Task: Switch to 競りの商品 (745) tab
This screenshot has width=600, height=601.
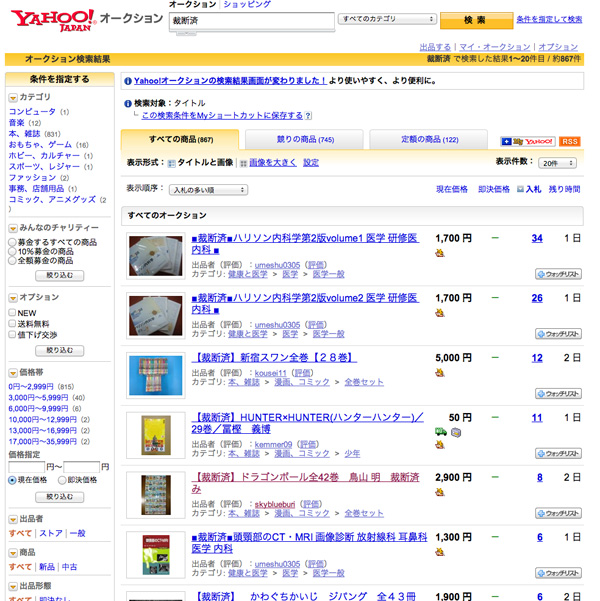Action: click(x=304, y=140)
